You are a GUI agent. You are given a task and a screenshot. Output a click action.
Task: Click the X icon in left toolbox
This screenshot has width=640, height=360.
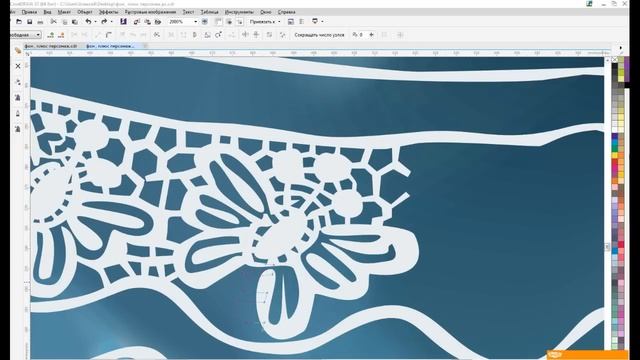18,66
